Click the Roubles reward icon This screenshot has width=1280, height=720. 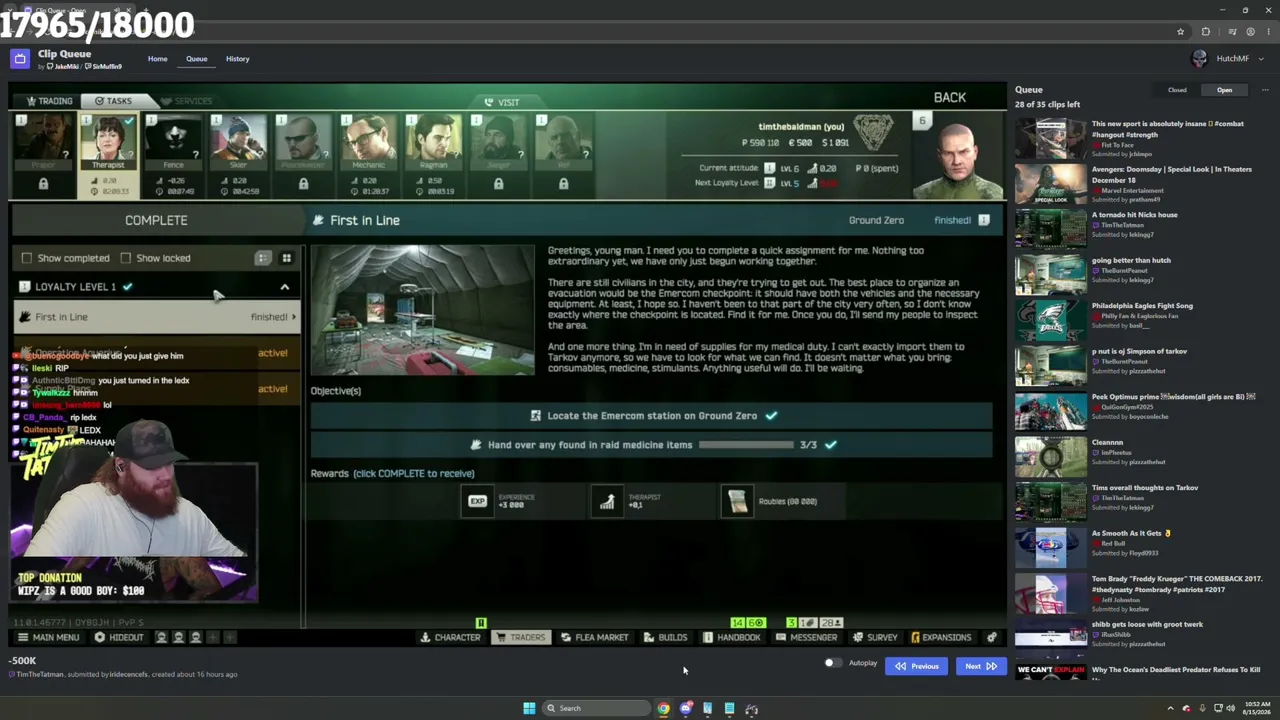[x=738, y=501]
